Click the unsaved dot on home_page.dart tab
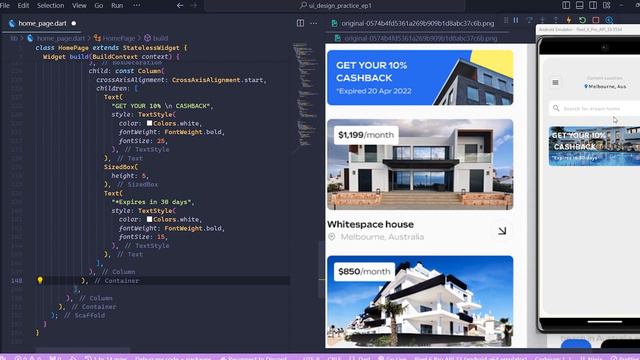 pos(74,23)
